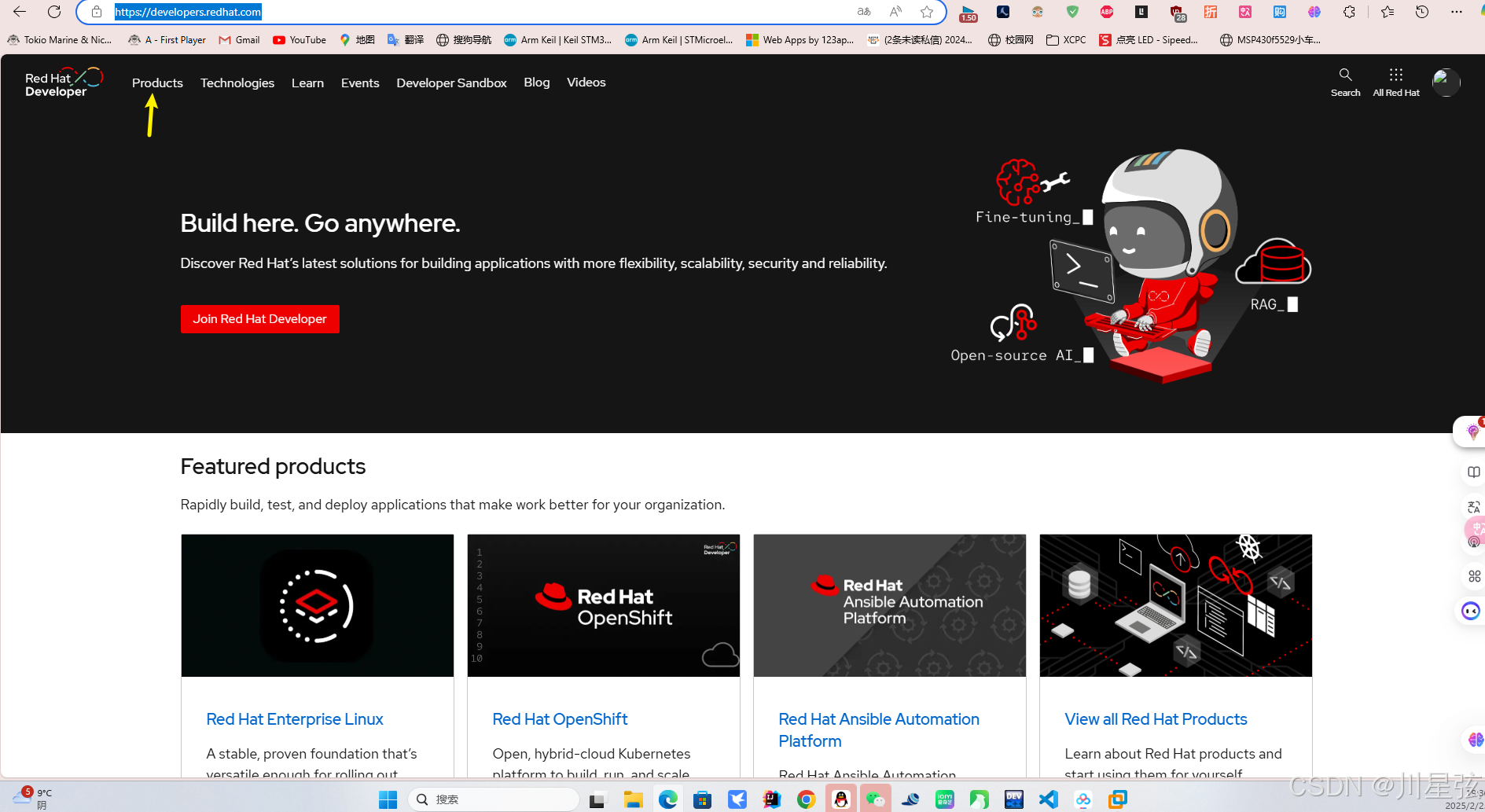
Task: Open View all Red Hat Products link
Action: click(x=1156, y=719)
